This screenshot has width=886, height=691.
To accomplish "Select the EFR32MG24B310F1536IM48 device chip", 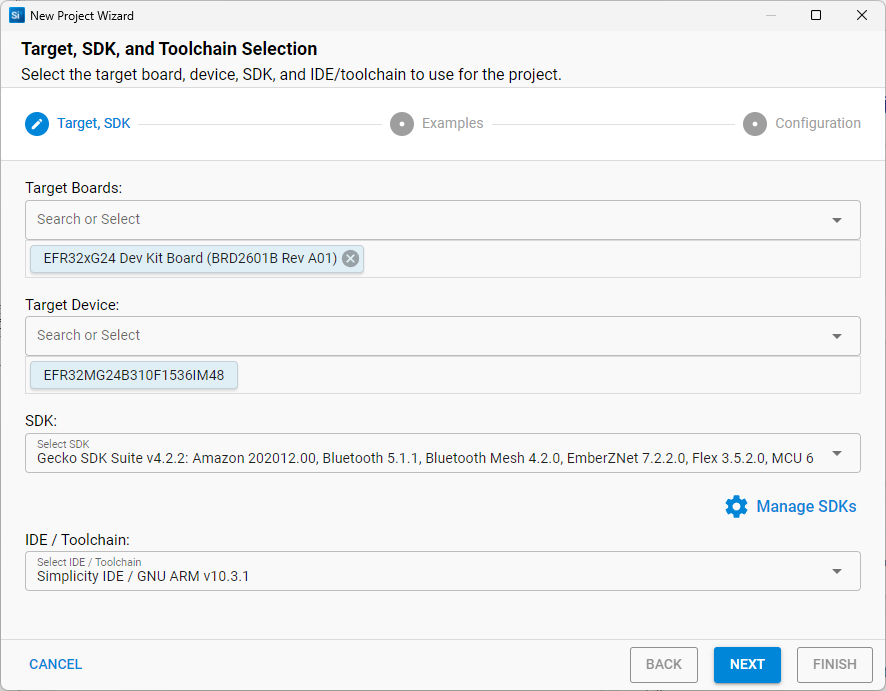I will (x=133, y=375).
